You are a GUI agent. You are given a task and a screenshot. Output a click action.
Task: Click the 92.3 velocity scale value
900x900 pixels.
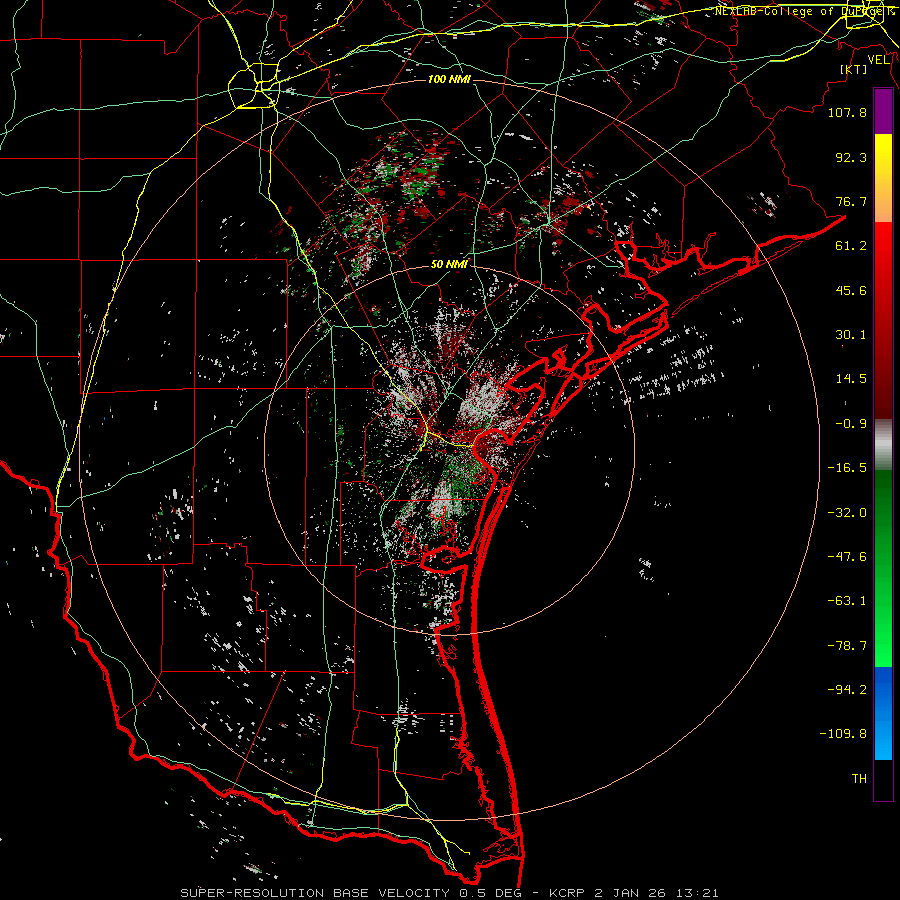click(851, 157)
